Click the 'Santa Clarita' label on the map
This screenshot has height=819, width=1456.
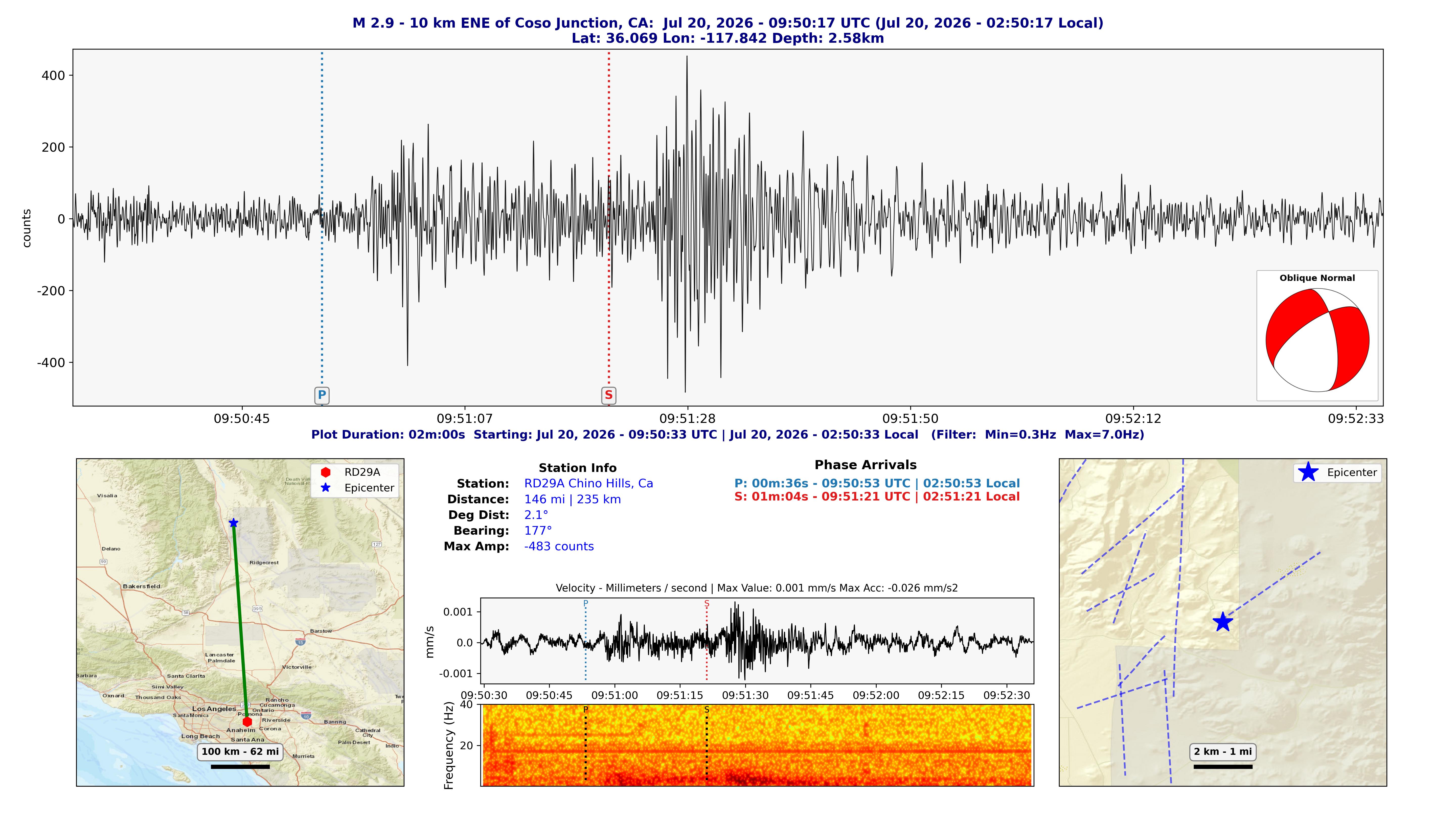[186, 676]
